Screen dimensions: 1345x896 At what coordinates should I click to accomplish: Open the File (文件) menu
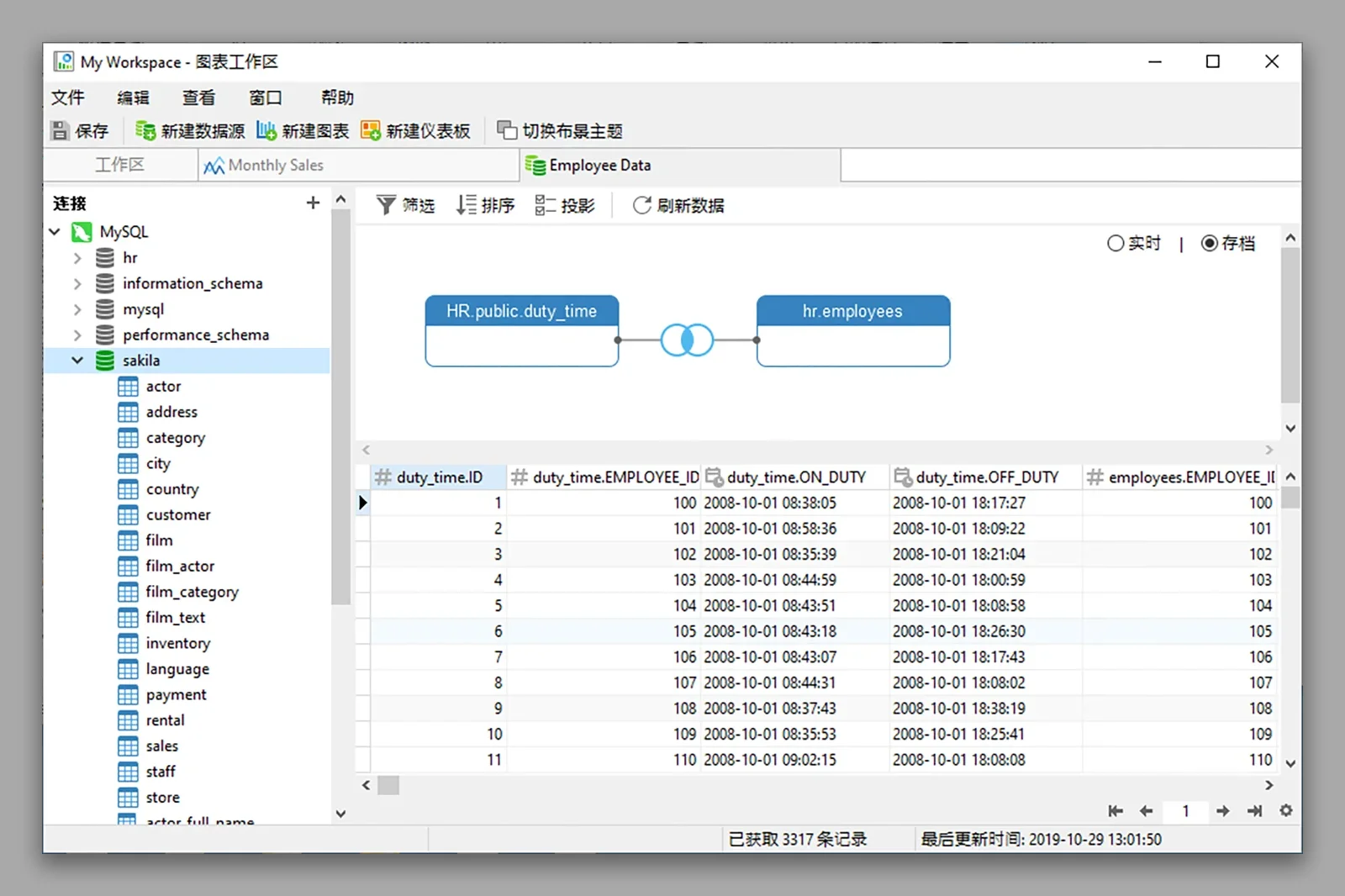pyautogui.click(x=67, y=98)
